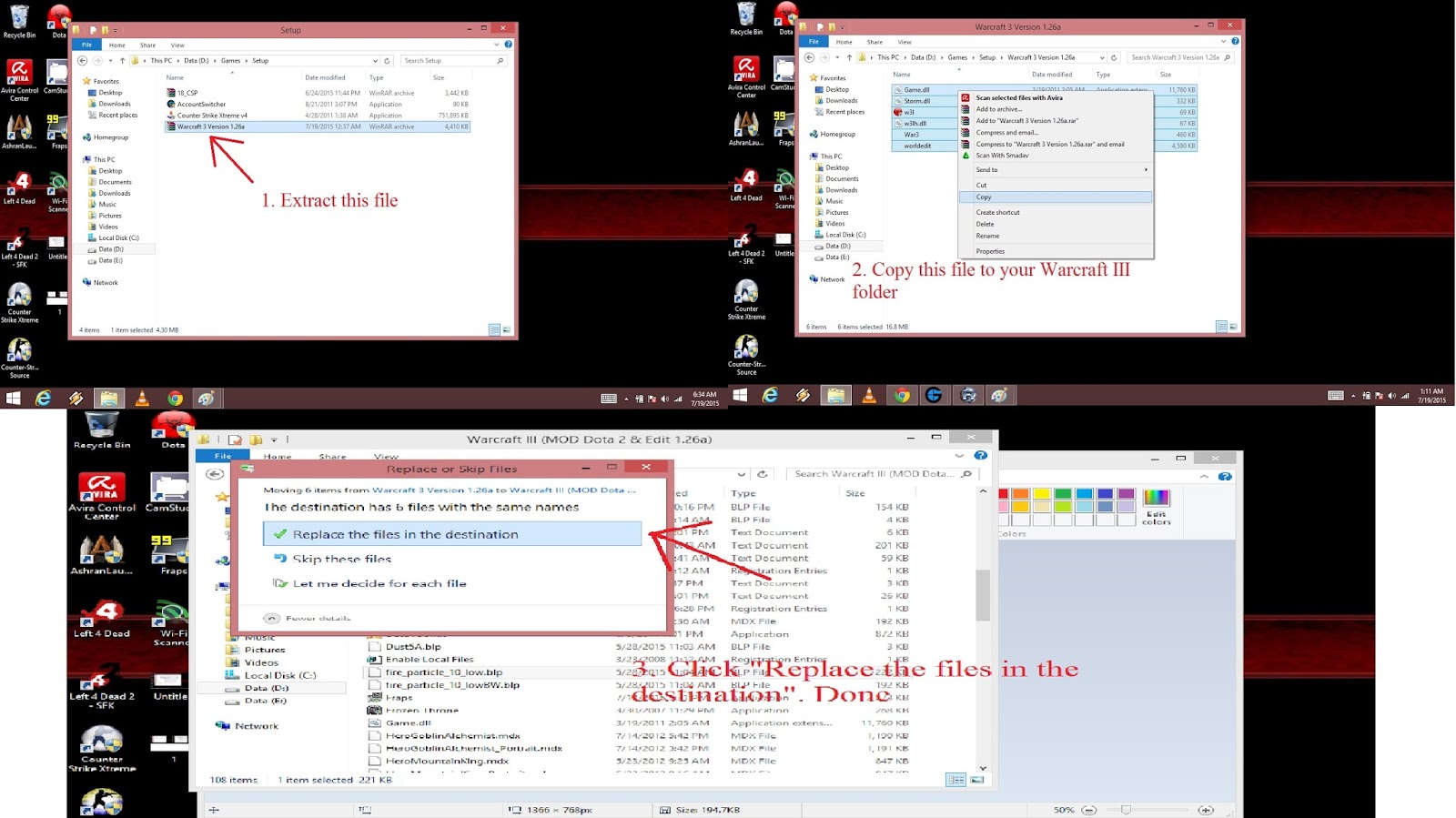Switch Warcraft III MOD Dota window to details view
The width and height of the screenshot is (1456, 818).
click(x=955, y=780)
